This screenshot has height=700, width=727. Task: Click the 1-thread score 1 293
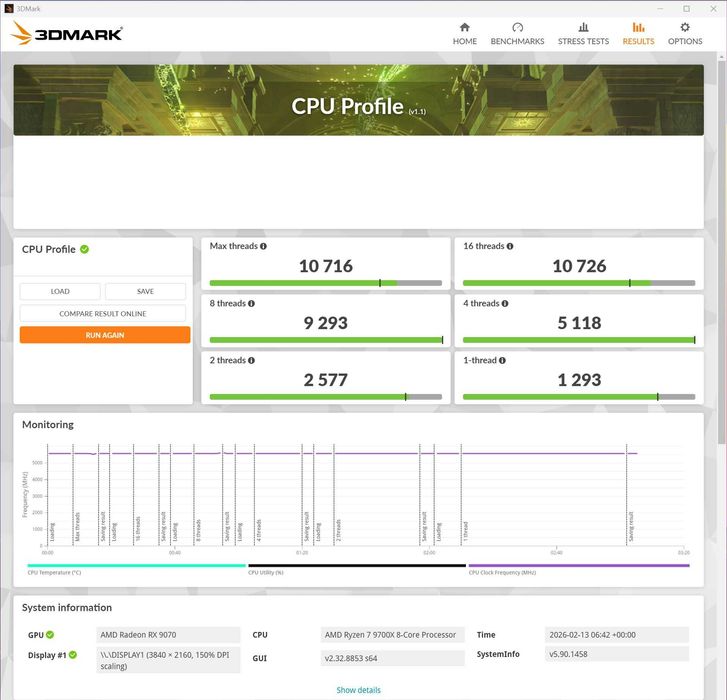[x=579, y=380]
